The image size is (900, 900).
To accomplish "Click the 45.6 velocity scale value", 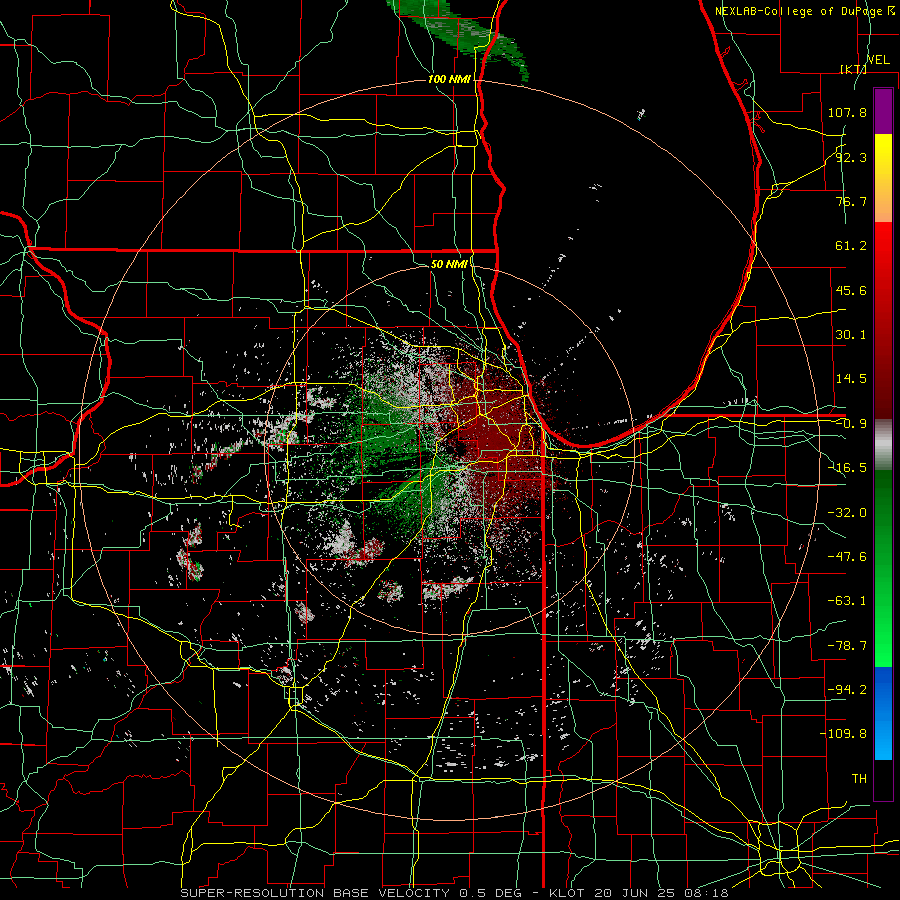I will [851, 290].
